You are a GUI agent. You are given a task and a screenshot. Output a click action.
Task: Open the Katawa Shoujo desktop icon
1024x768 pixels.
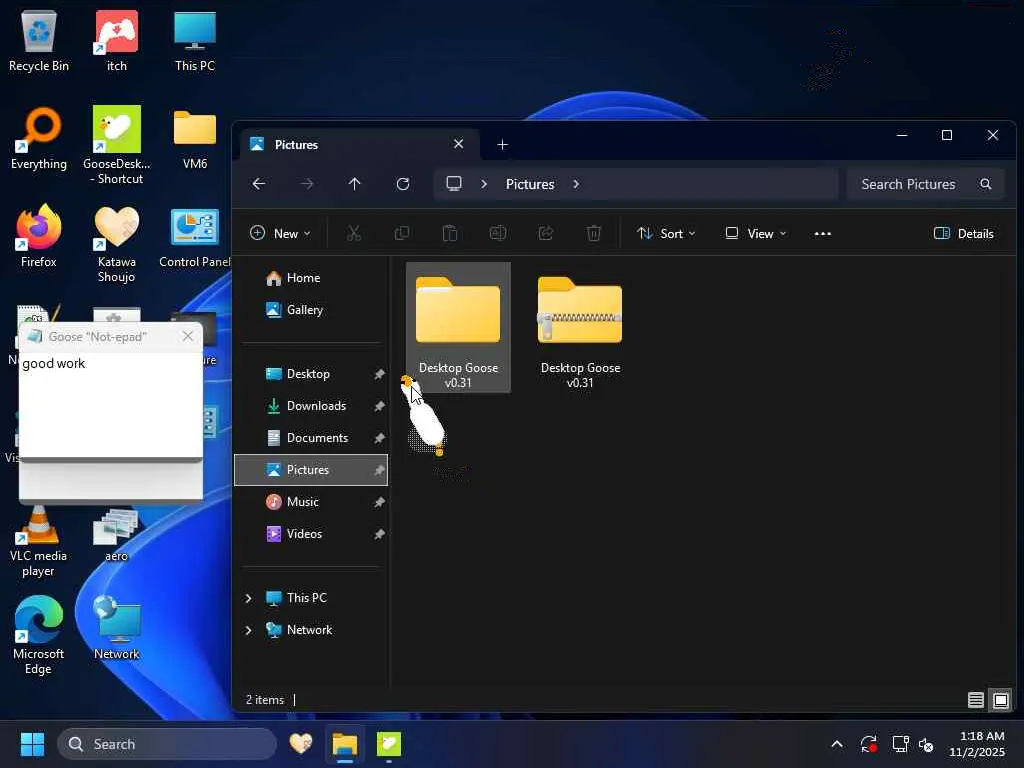116,244
